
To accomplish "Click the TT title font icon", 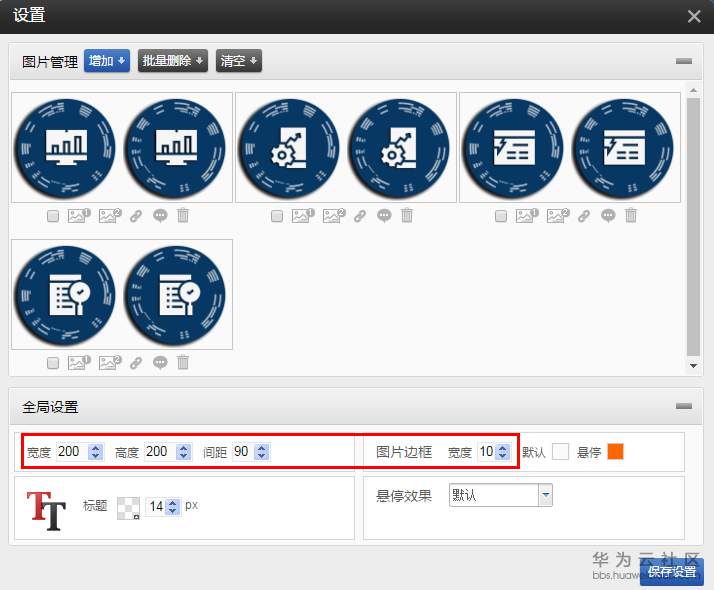I will (46, 511).
